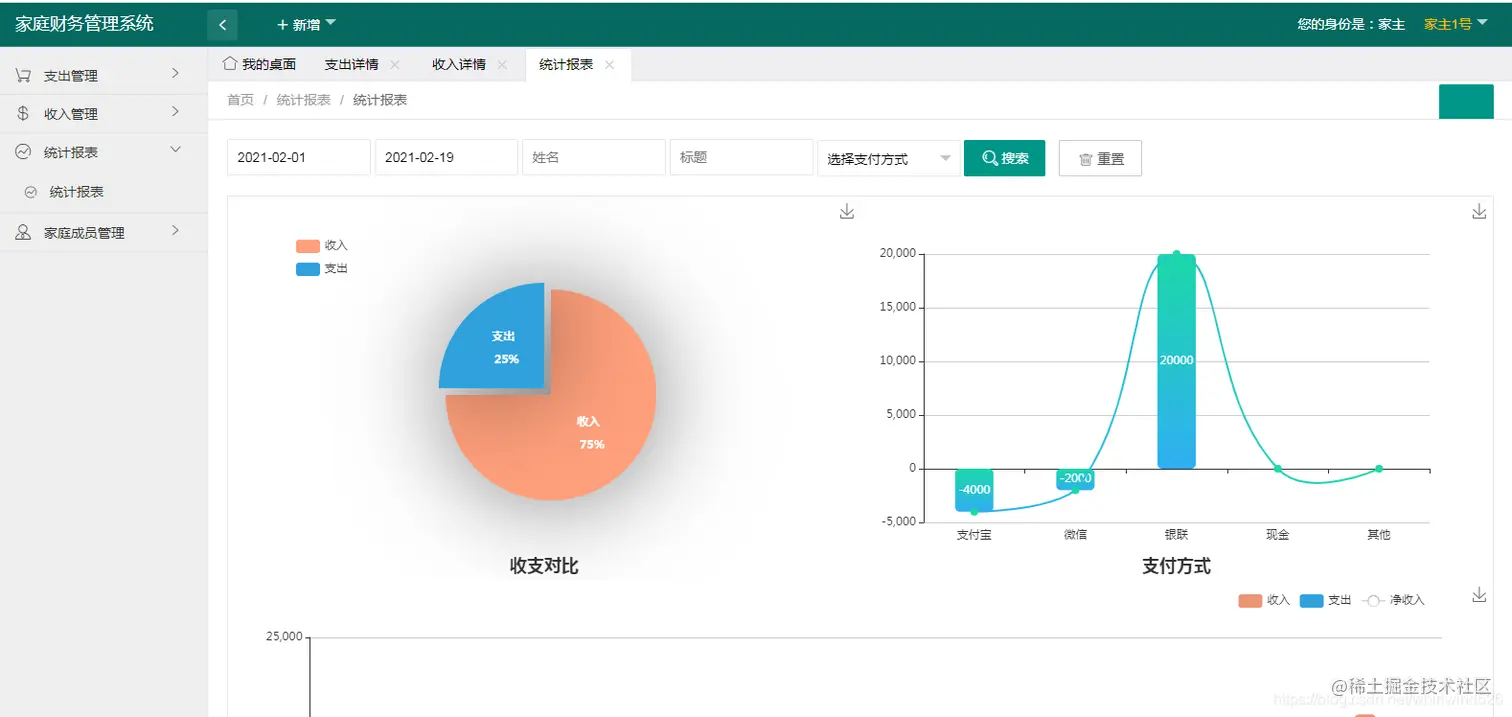Click the 微信 bar labeled -2000
1512x717 pixels.
pos(1075,479)
